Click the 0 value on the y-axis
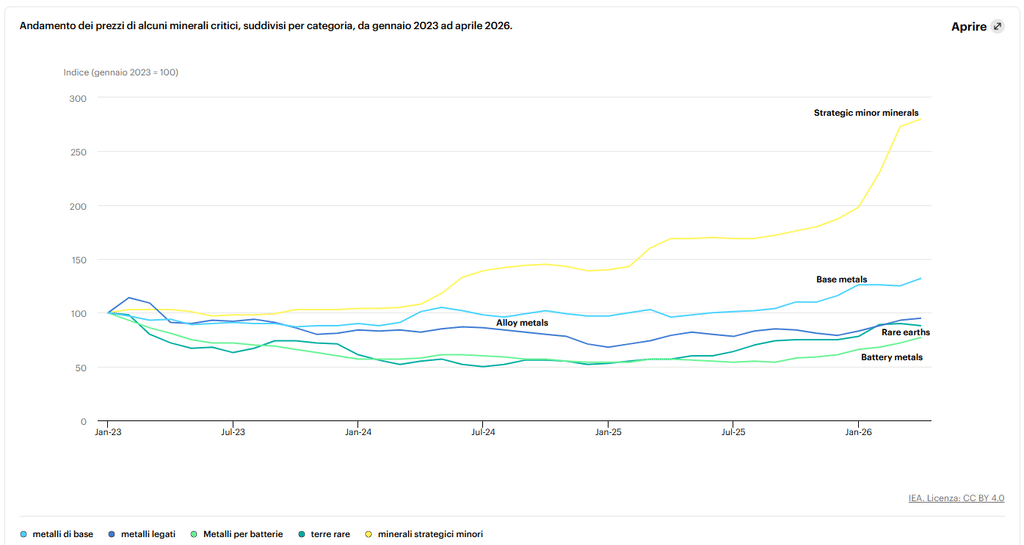 click(x=84, y=422)
